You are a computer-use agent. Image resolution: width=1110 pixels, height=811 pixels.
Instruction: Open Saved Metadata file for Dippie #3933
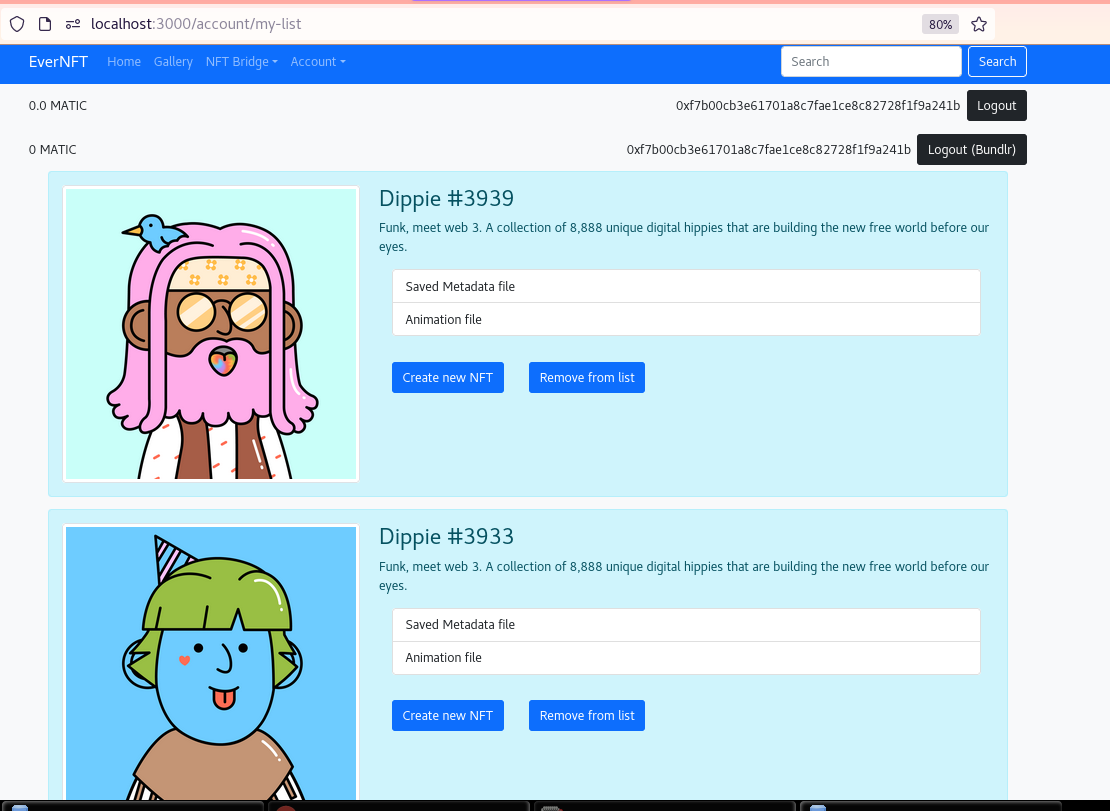tap(686, 624)
